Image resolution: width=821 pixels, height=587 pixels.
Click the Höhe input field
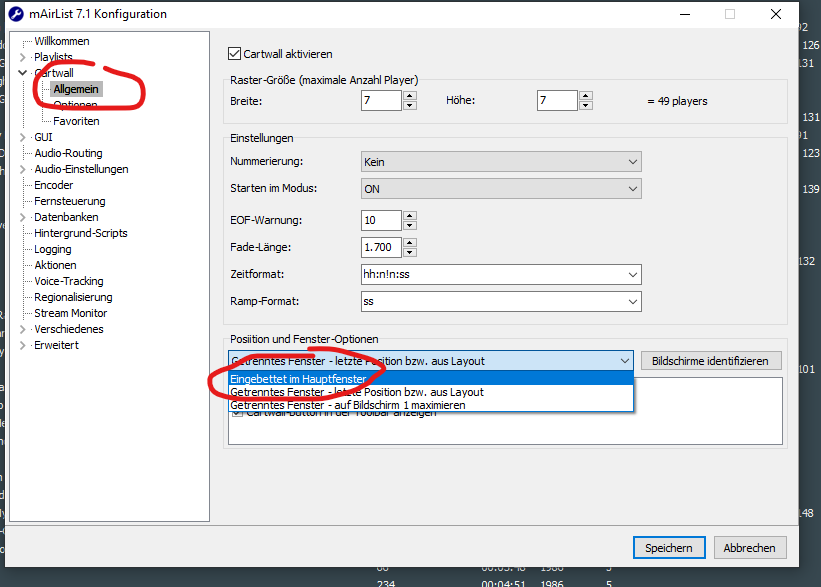557,101
